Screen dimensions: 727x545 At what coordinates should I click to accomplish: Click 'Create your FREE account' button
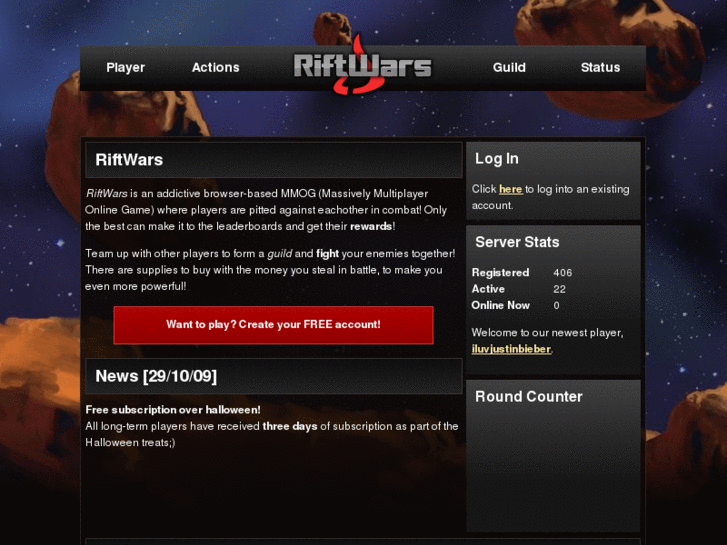click(274, 325)
